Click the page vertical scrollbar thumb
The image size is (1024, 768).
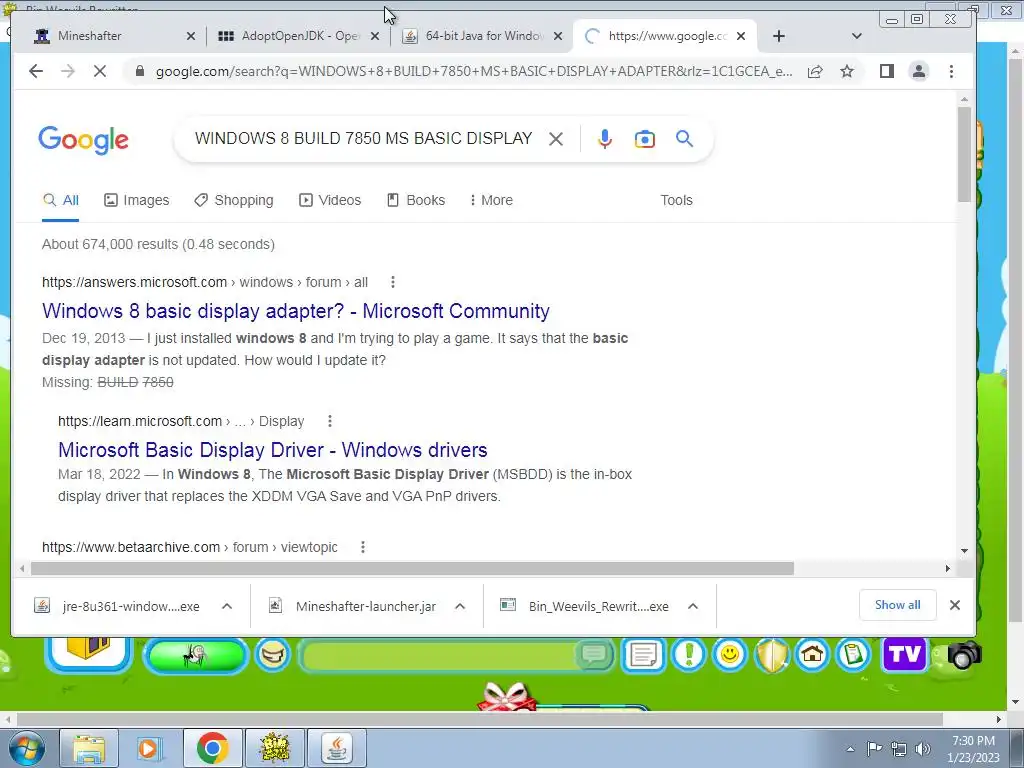(965, 154)
